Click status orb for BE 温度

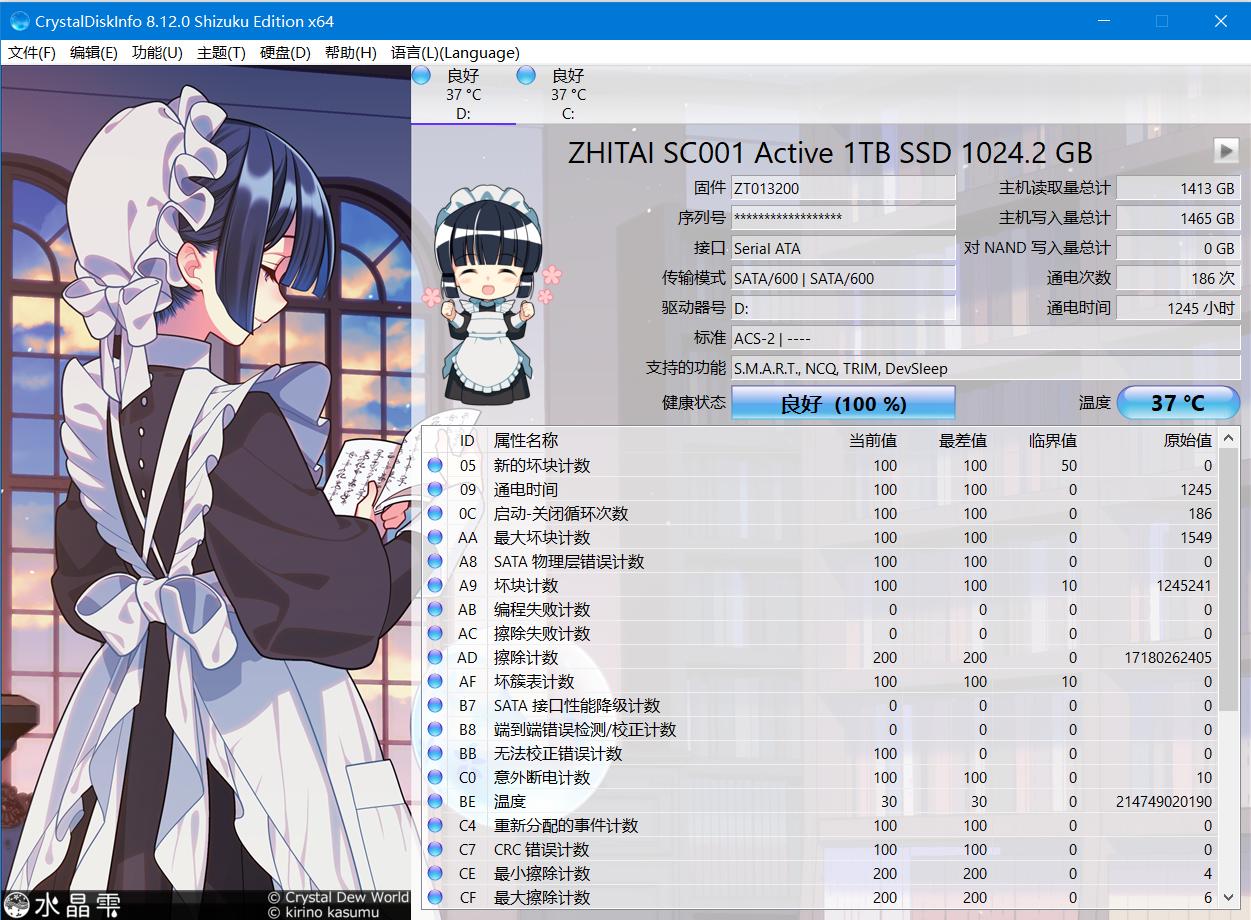tap(435, 801)
